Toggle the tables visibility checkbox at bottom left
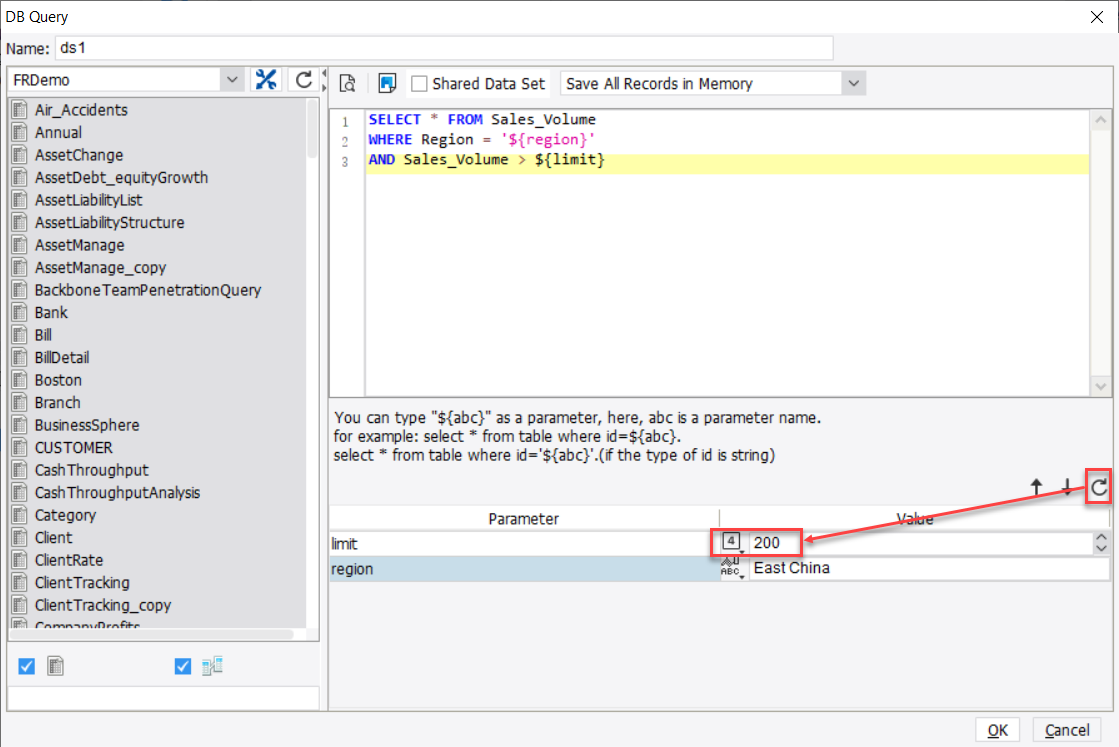1119x747 pixels. (25, 665)
